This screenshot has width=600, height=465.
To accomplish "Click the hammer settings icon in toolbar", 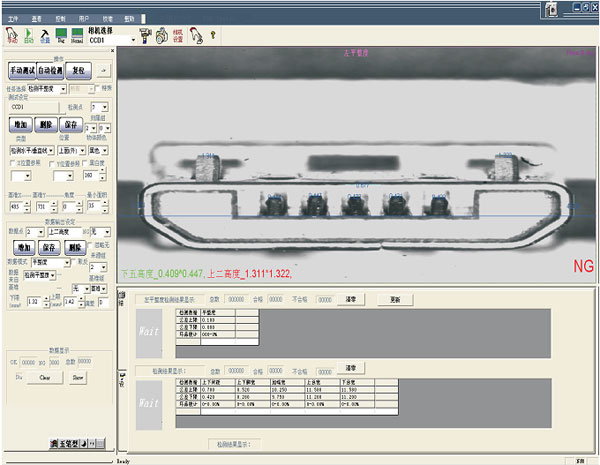I will (x=44, y=37).
